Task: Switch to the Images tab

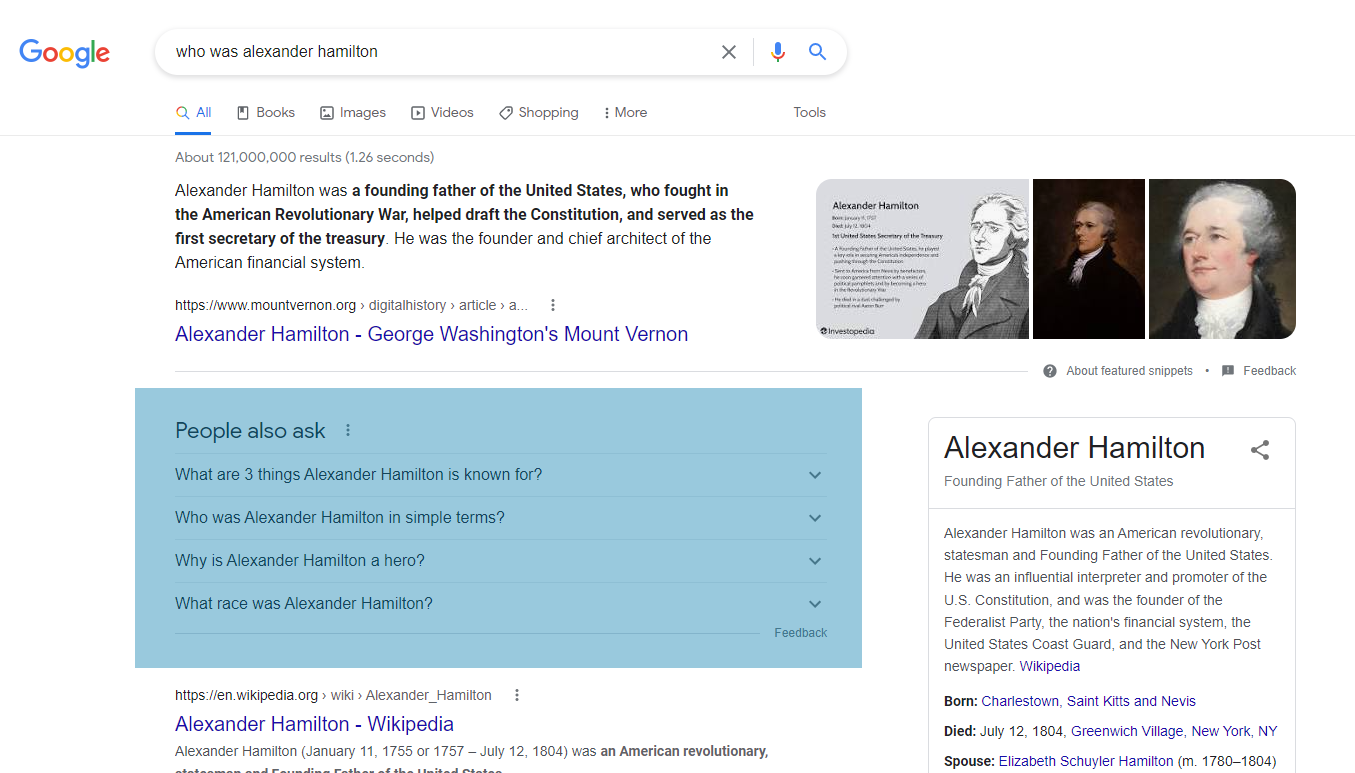Action: point(353,113)
